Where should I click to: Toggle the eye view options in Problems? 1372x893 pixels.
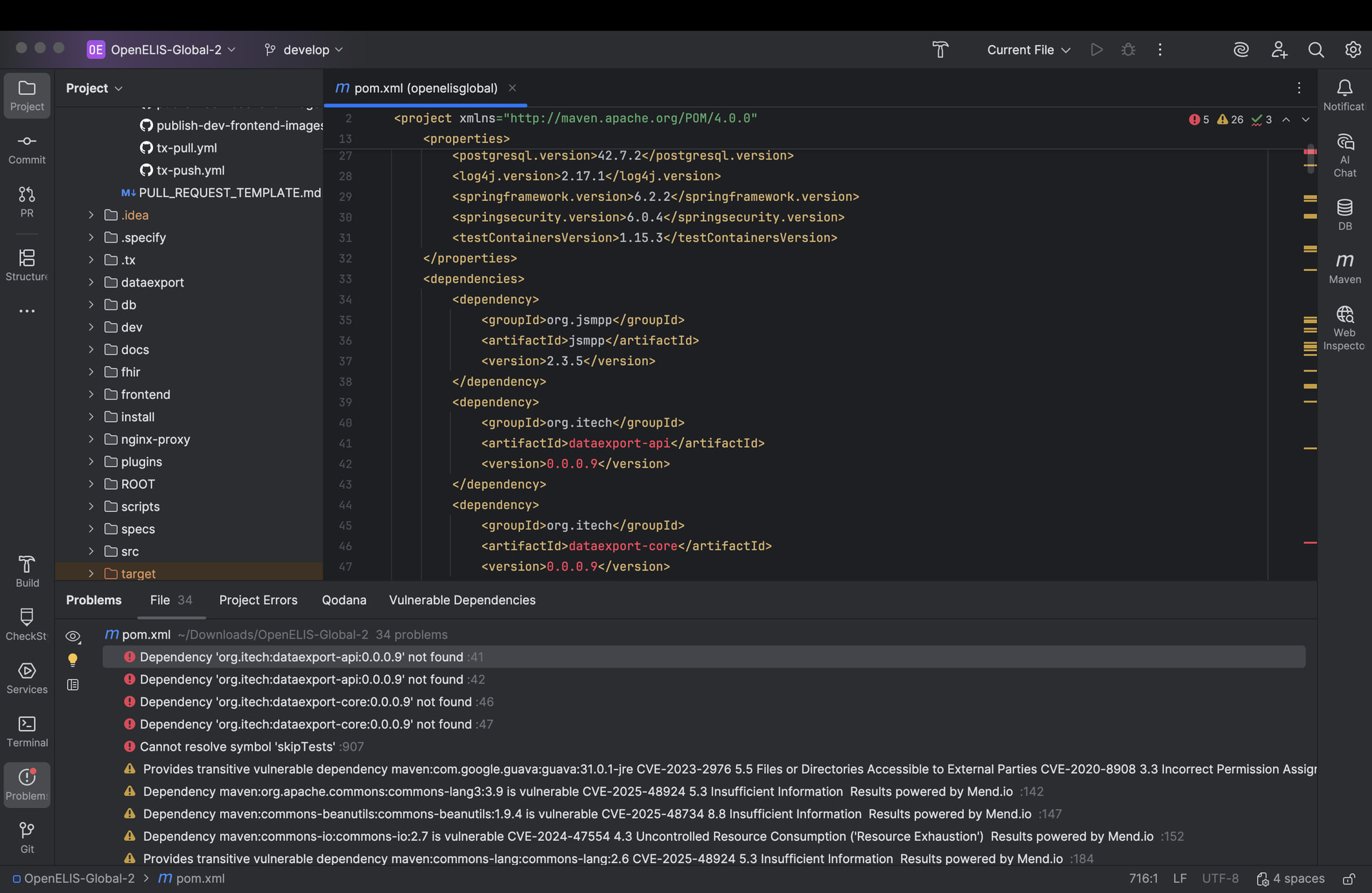pos(73,636)
